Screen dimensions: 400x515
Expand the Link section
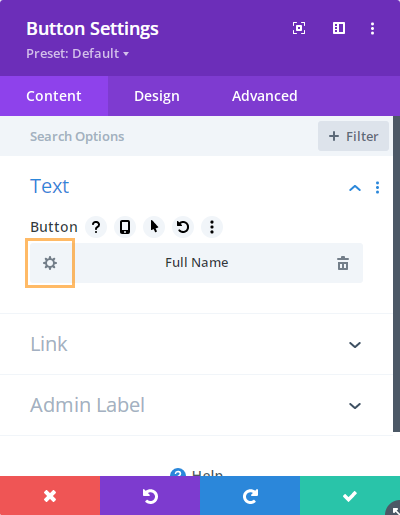pyautogui.click(x=355, y=344)
